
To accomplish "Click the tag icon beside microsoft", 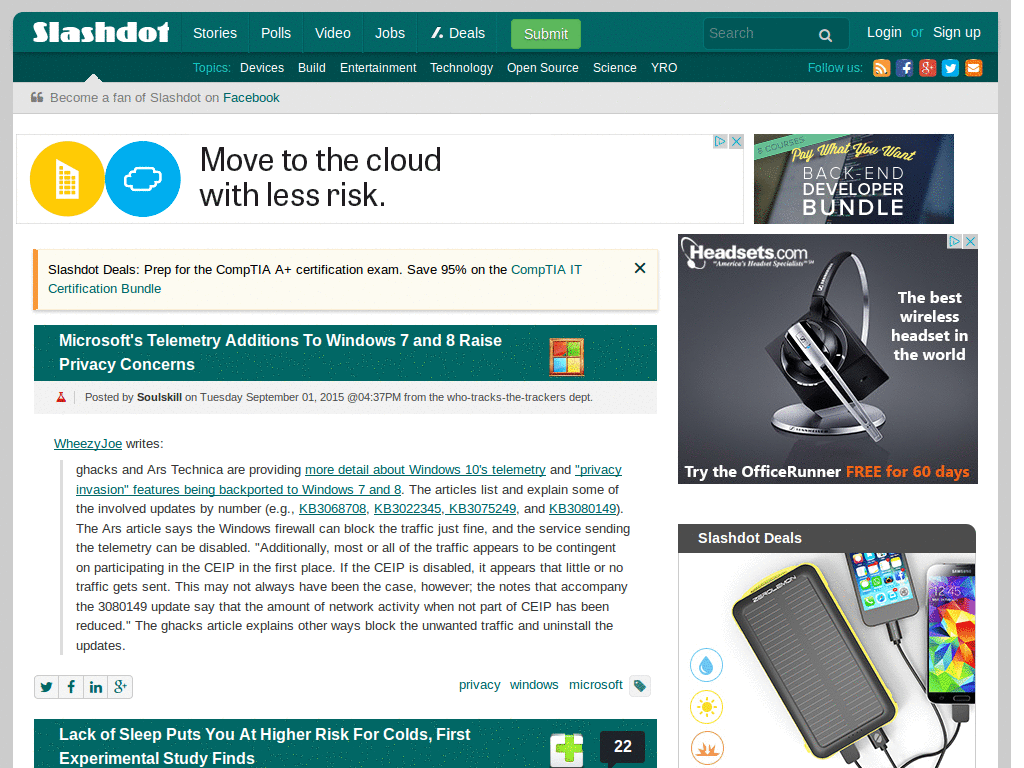I will point(640,686).
